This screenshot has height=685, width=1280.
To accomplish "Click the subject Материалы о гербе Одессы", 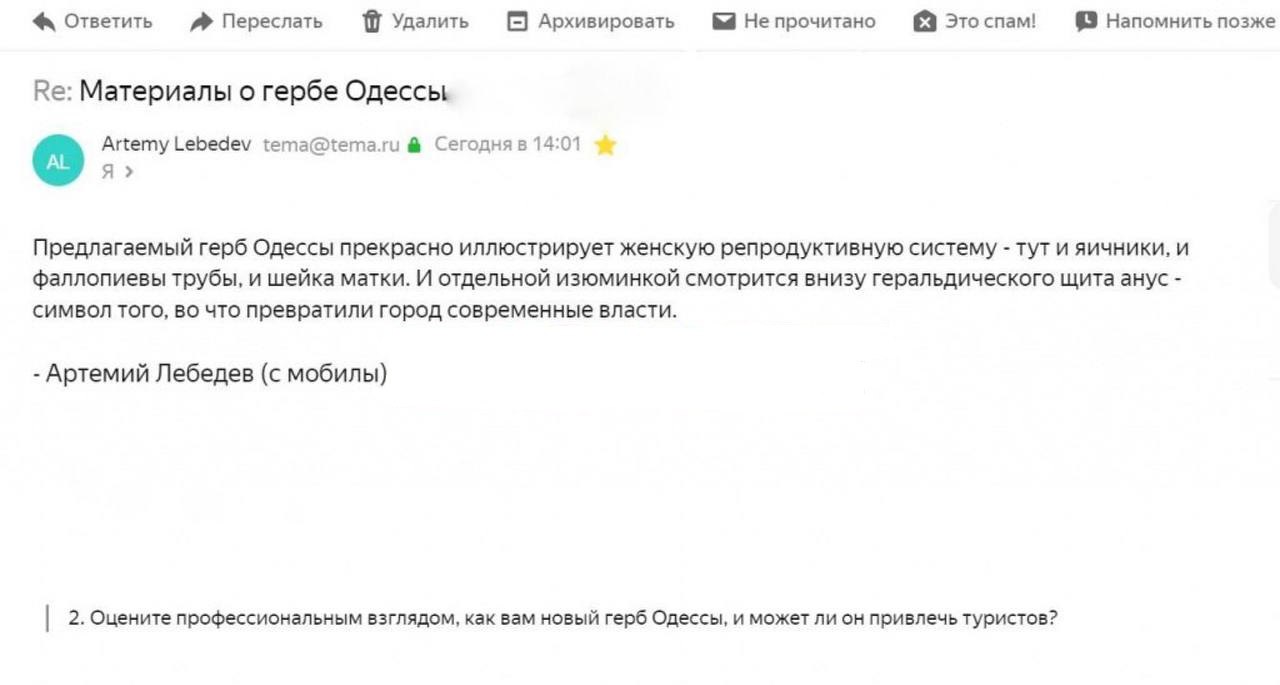I will coord(262,91).
